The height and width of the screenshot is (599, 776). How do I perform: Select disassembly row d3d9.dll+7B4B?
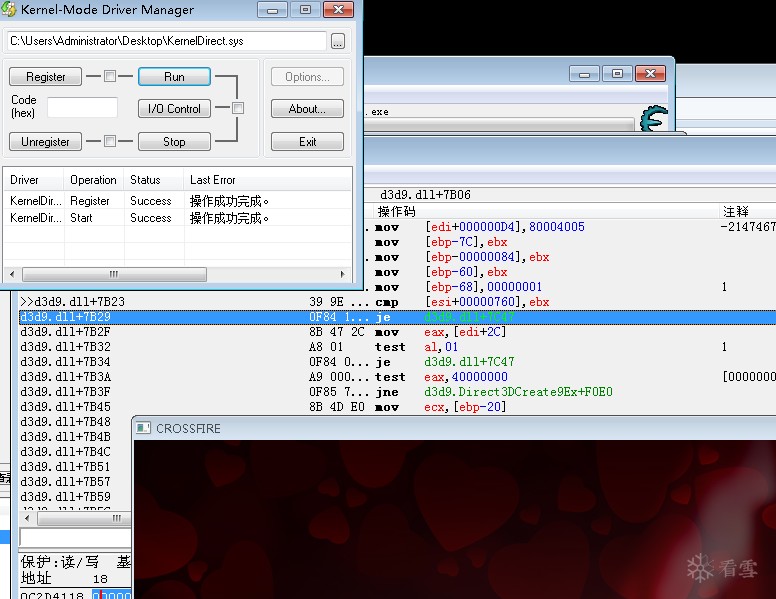click(65, 437)
